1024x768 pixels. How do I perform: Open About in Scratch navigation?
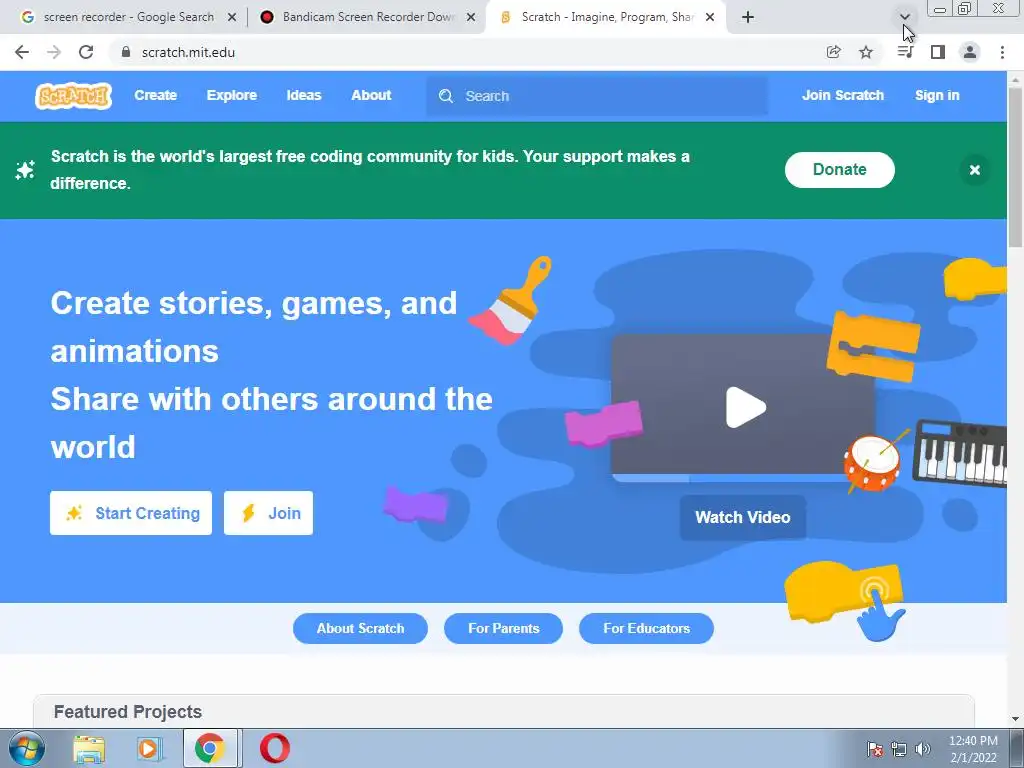[371, 95]
